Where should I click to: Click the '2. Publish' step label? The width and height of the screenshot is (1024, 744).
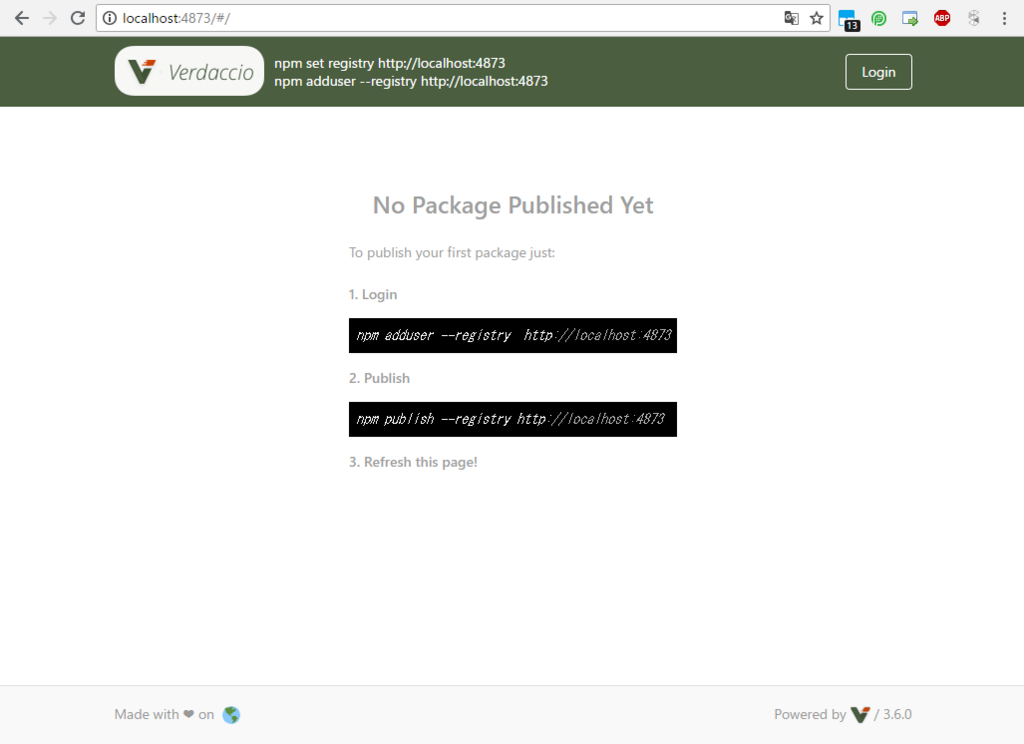[379, 378]
